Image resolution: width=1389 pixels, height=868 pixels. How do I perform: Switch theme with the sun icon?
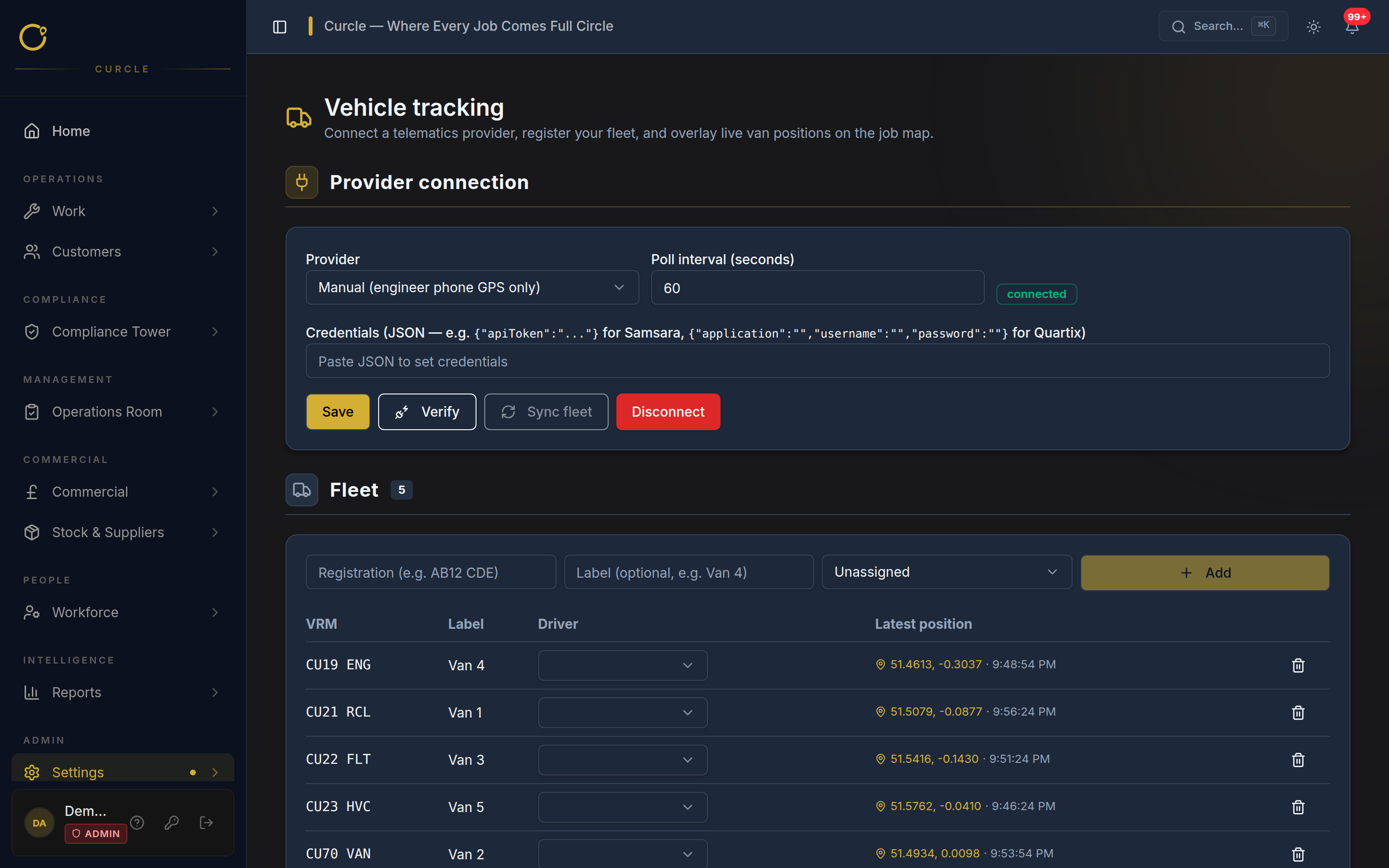pos(1313,27)
